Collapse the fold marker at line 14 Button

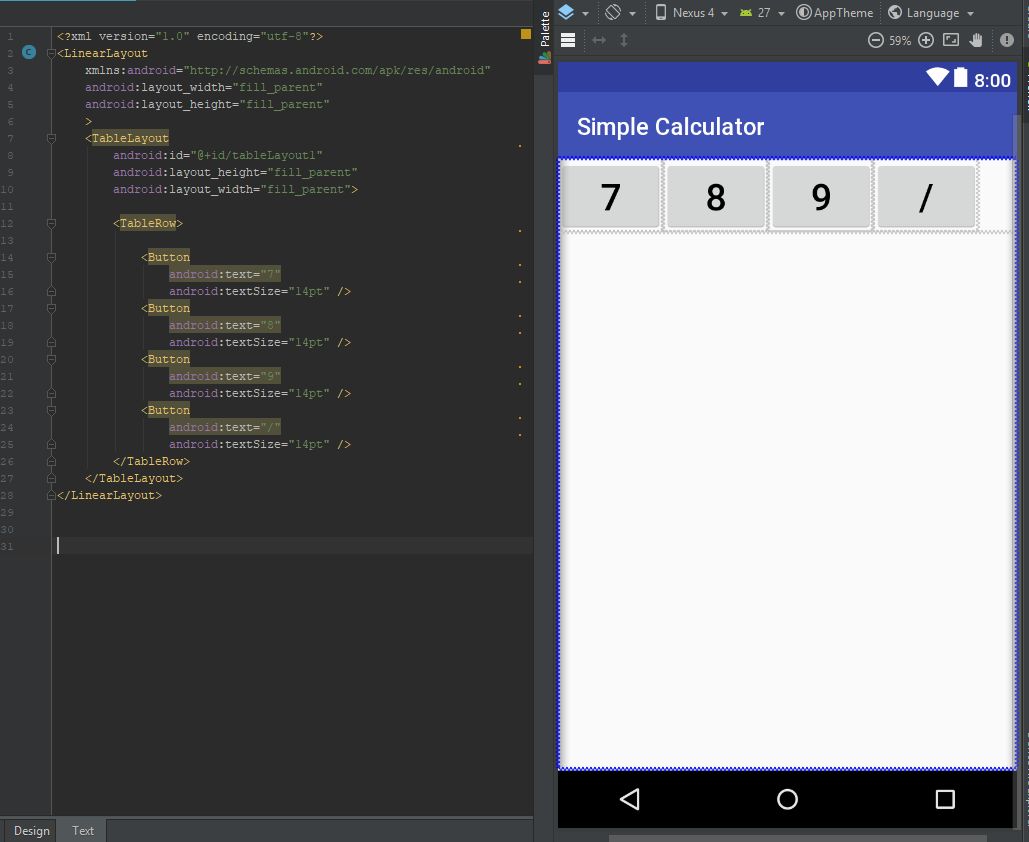[x=51, y=257]
